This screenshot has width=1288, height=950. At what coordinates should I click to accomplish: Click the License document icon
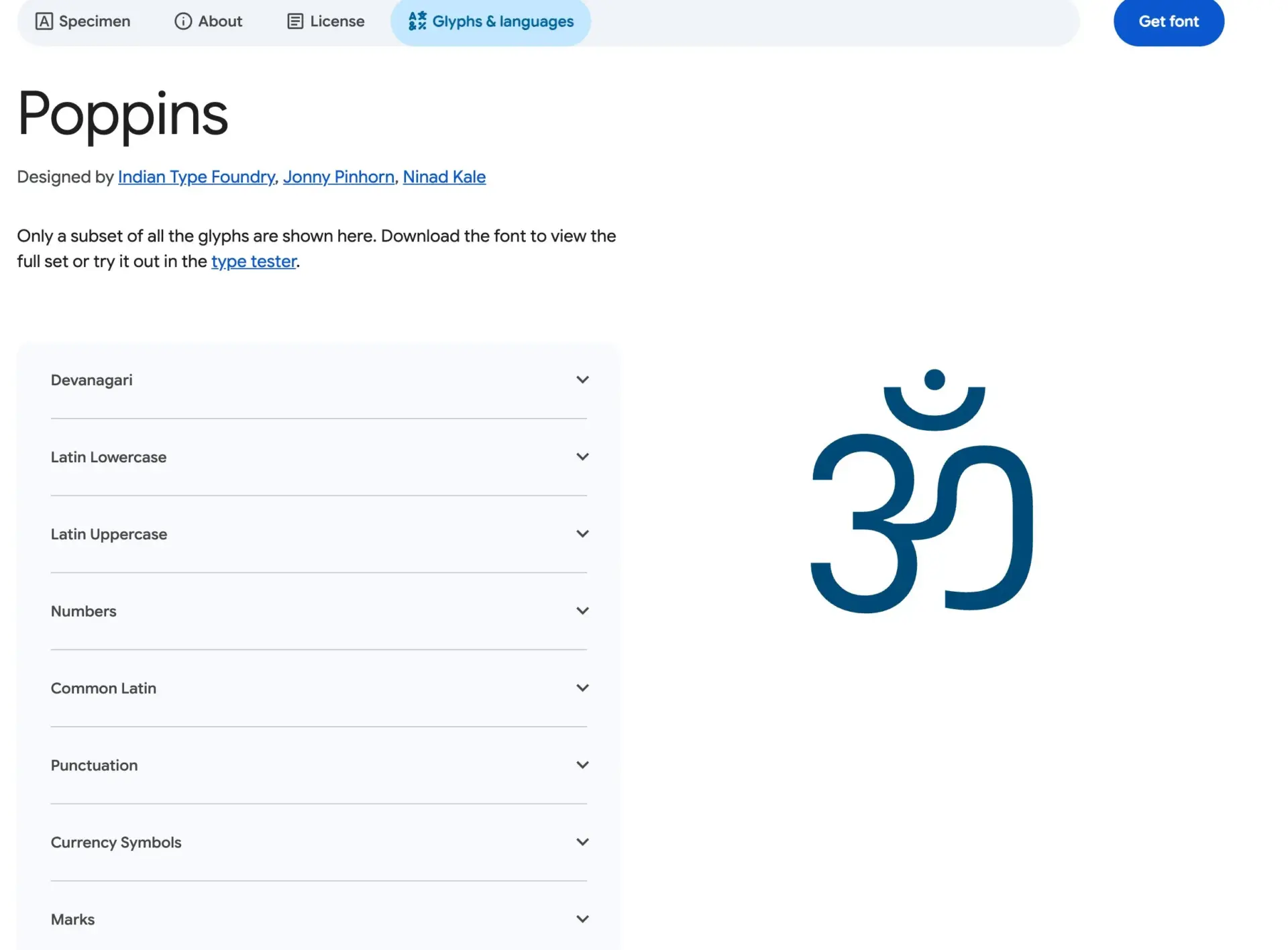295,21
